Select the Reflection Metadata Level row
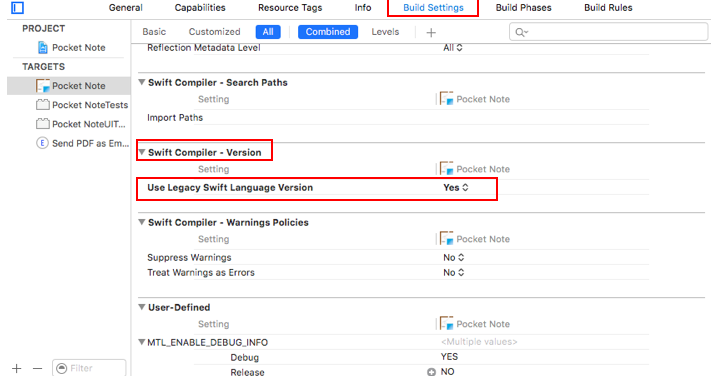718x376 pixels. click(394, 48)
